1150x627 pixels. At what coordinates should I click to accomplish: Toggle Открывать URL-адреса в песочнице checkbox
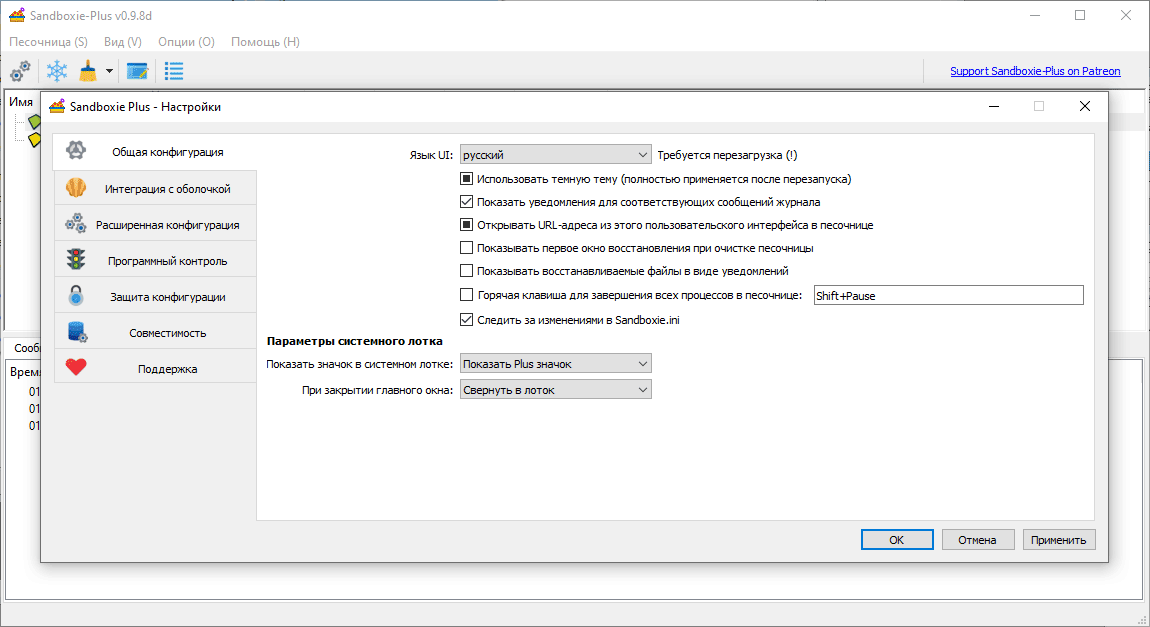(466, 224)
